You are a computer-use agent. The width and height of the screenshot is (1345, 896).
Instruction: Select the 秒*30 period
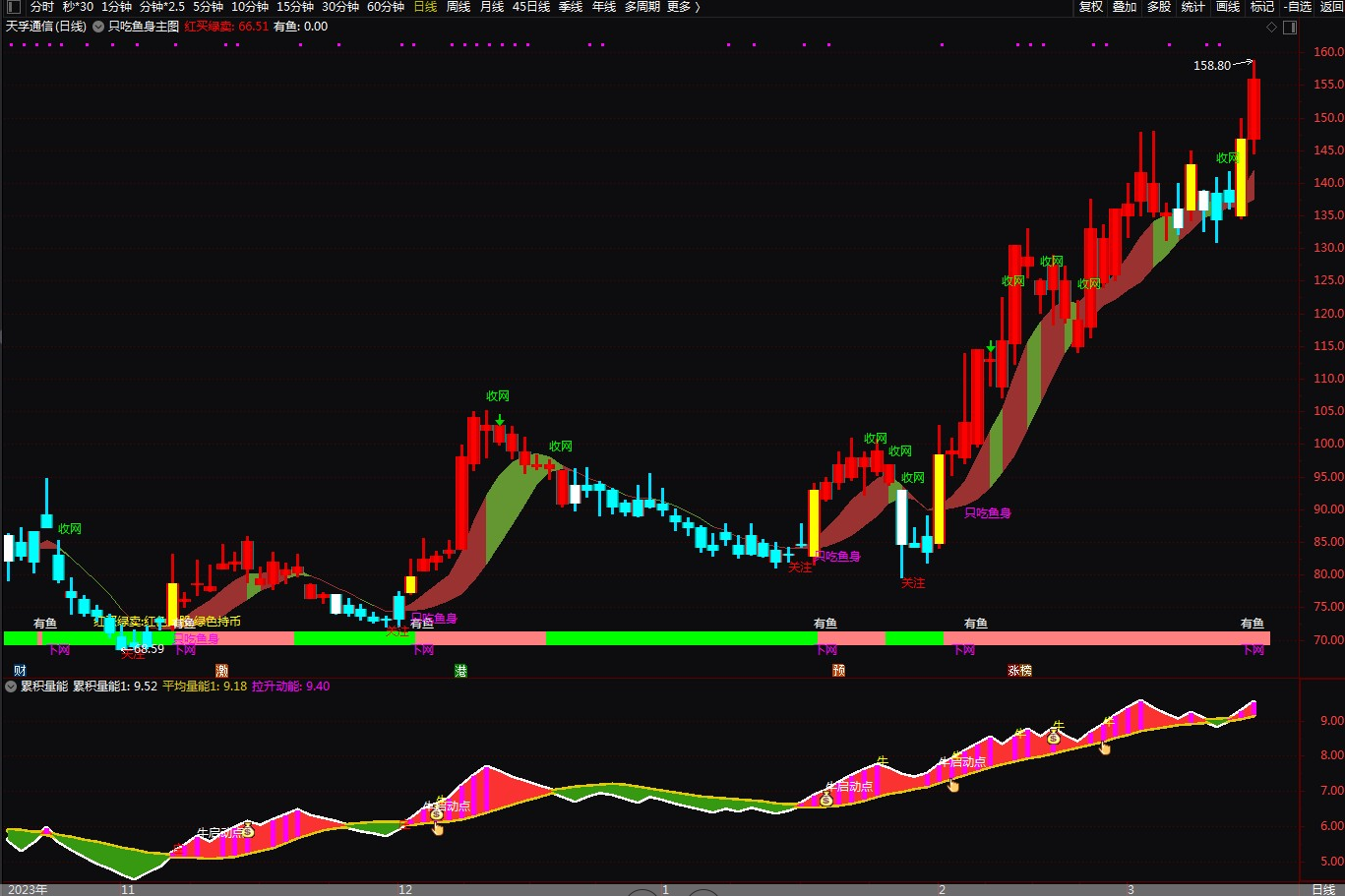click(x=79, y=7)
